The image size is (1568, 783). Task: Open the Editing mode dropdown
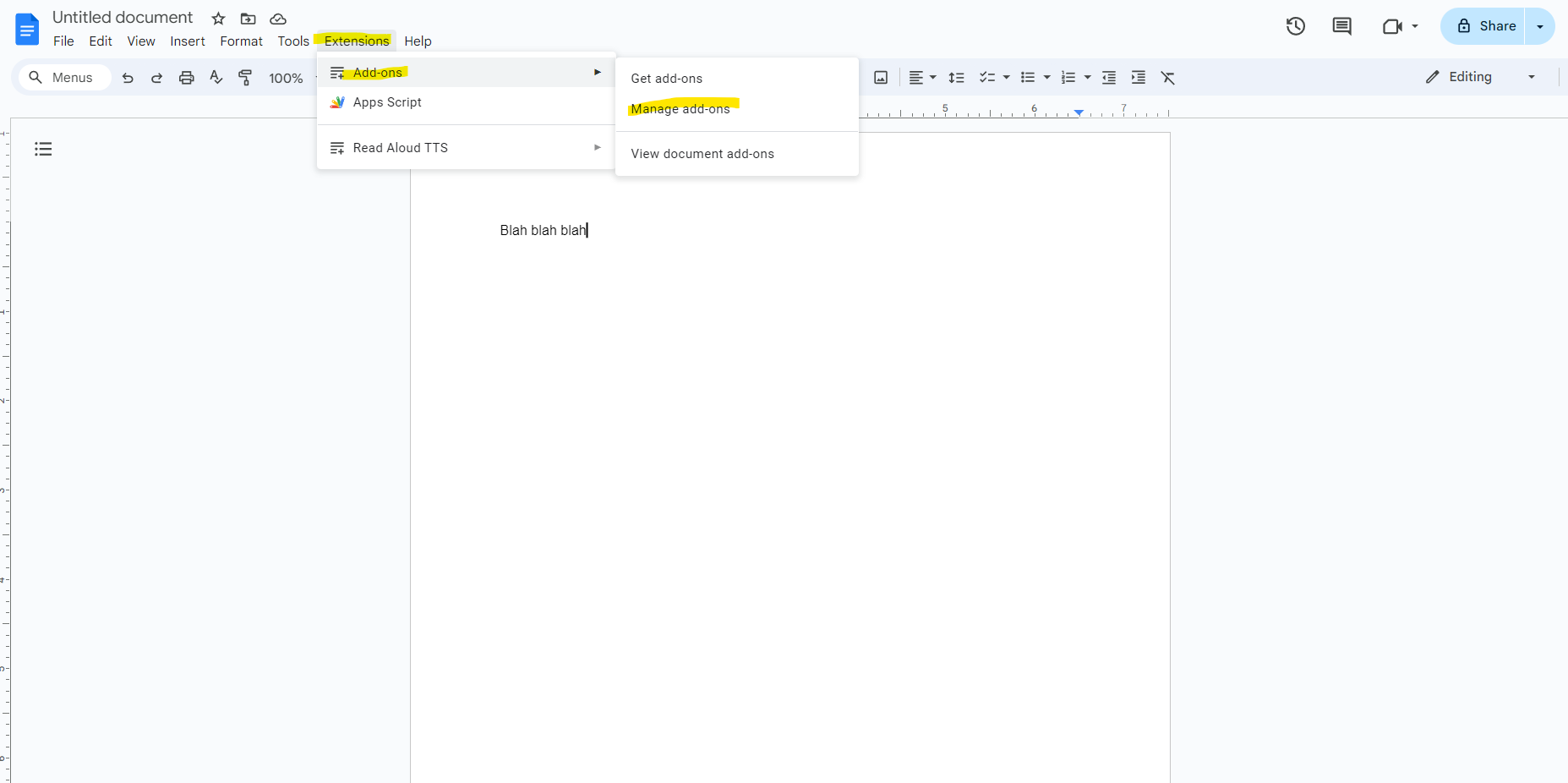[x=1480, y=77]
